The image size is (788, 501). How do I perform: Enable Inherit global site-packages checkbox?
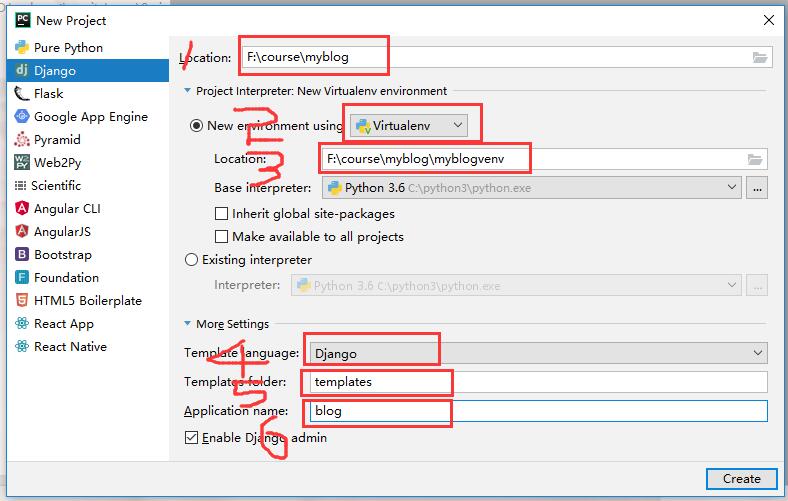pos(221,214)
